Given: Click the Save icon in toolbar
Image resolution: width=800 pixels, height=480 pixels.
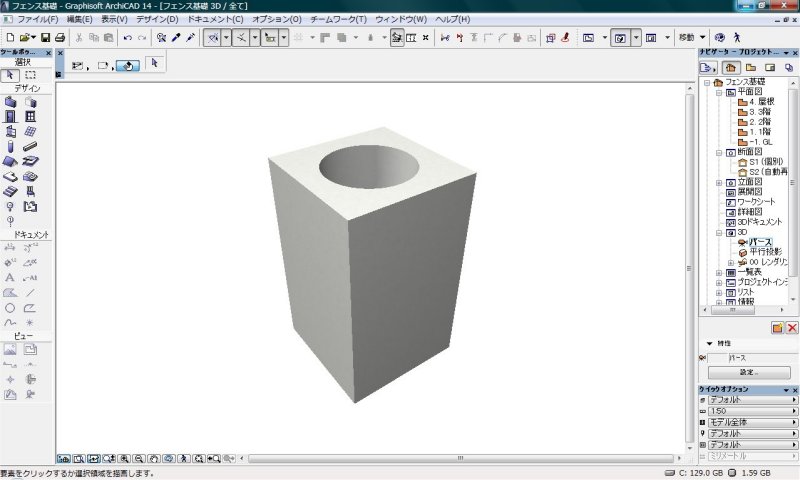Looking at the screenshot, I should (x=46, y=37).
